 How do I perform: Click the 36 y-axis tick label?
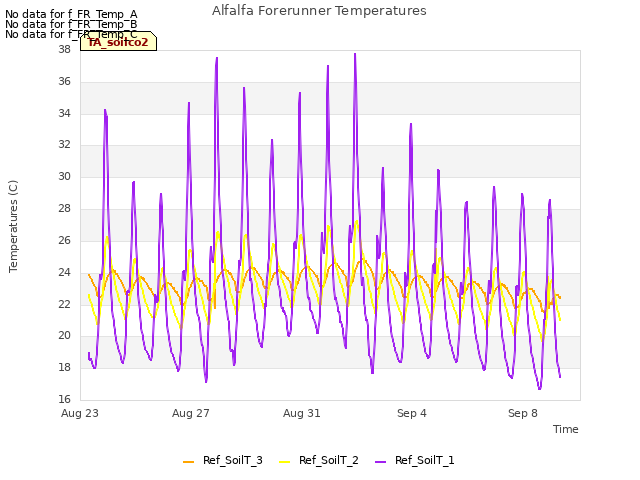pos(64,82)
